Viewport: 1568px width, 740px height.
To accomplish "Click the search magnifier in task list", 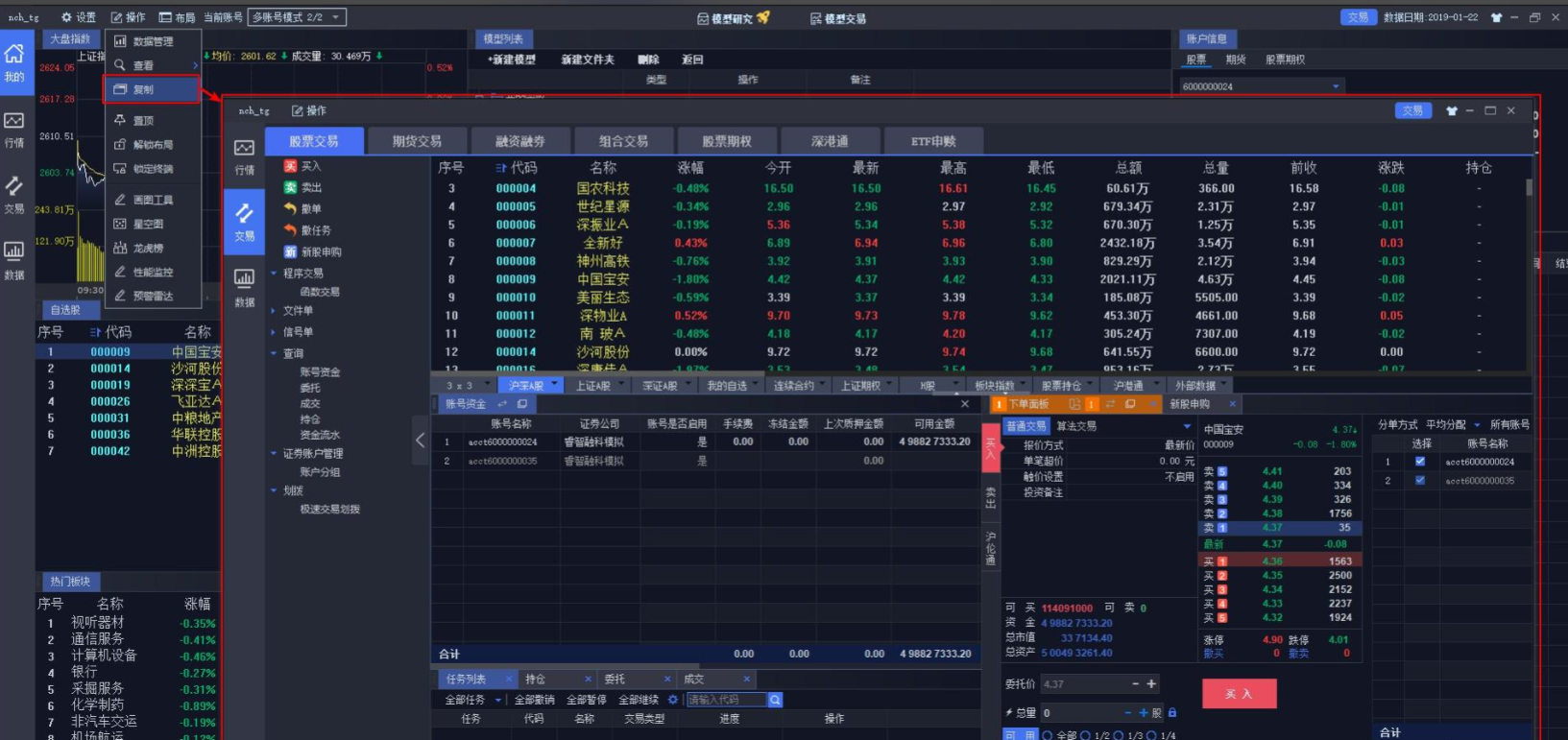I will tap(775, 700).
